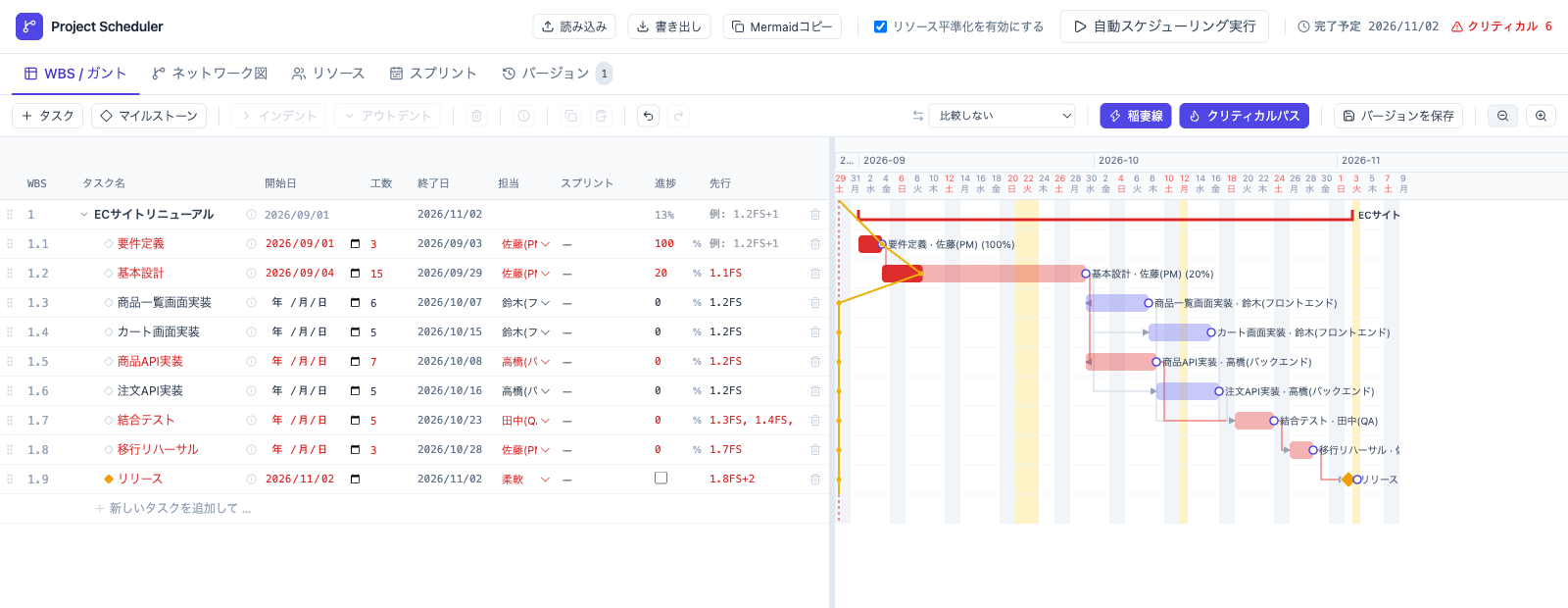1568x608 pixels.
Task: Delete the 基本設計 task row
Action: [815, 273]
